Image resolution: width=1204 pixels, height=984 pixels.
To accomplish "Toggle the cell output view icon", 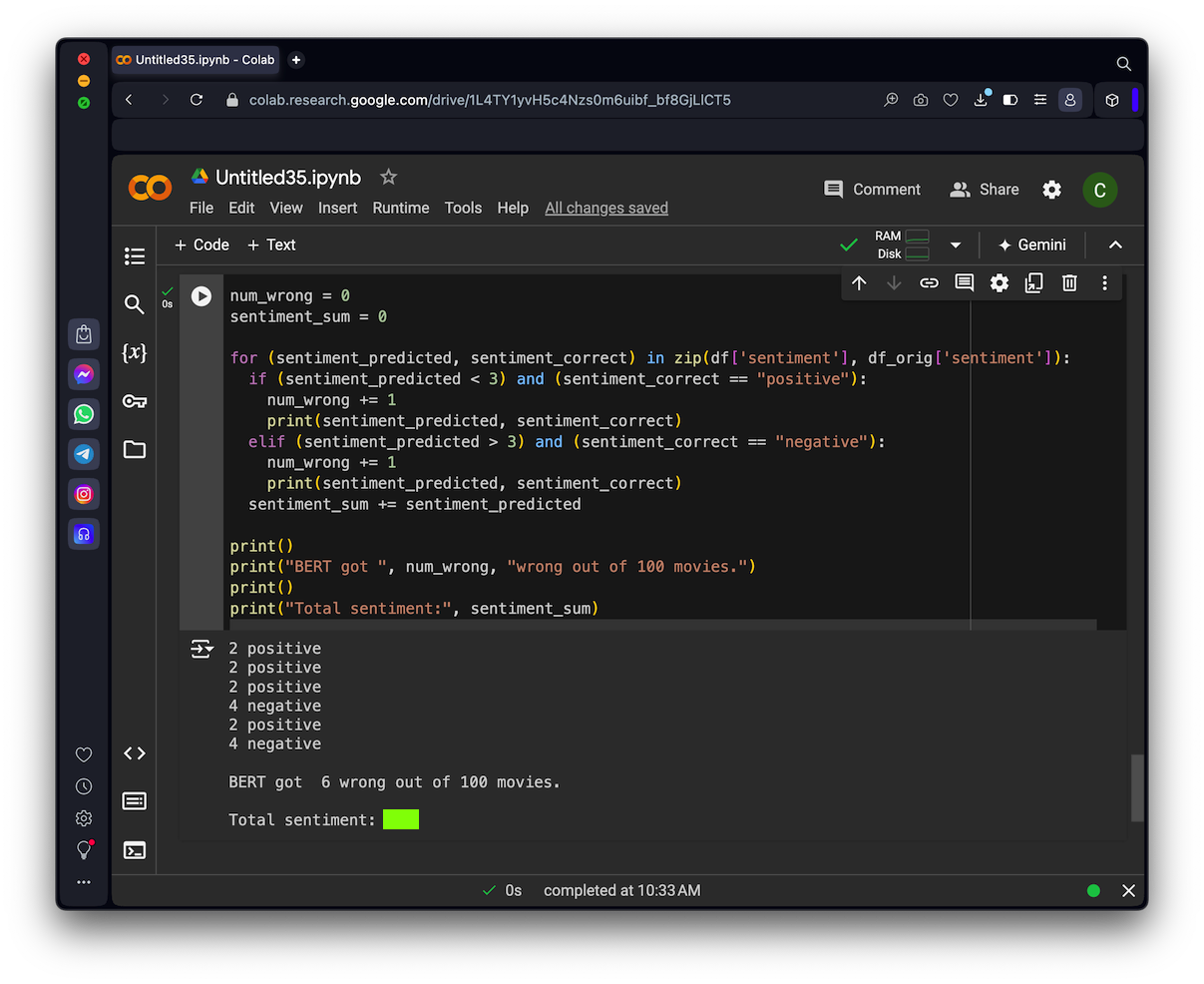I will 201,650.
